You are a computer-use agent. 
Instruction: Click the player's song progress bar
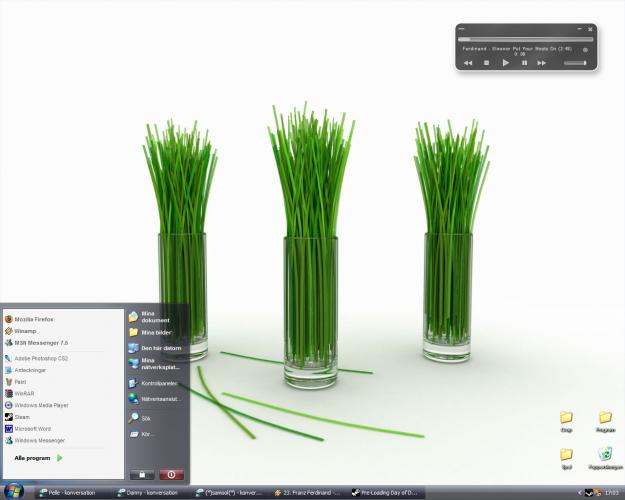[525, 39]
